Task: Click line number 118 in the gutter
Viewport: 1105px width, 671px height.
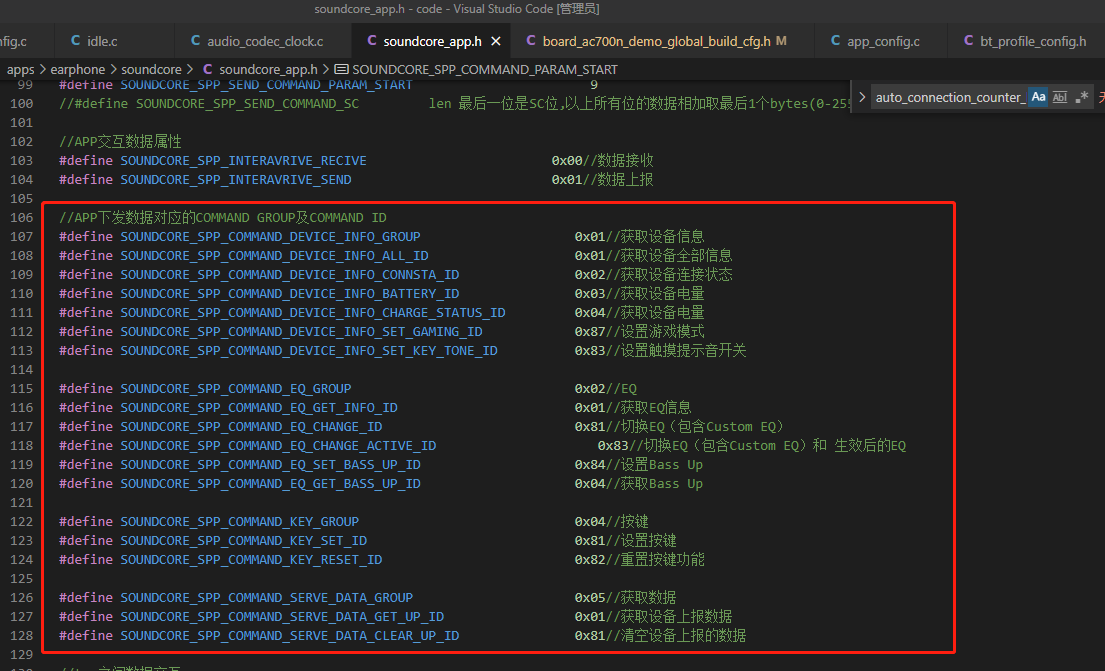Action: click(x=22, y=445)
